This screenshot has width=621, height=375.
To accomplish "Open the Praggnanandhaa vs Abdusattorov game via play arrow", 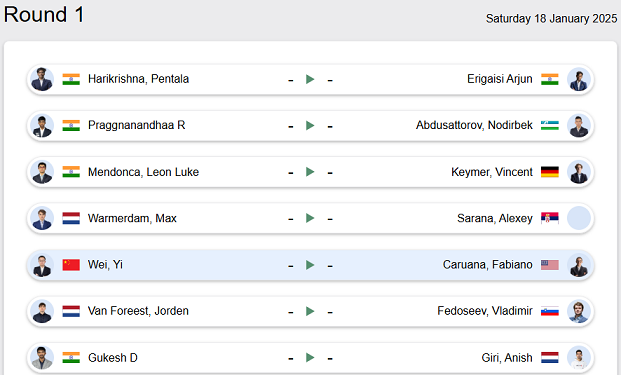I will click(310, 126).
